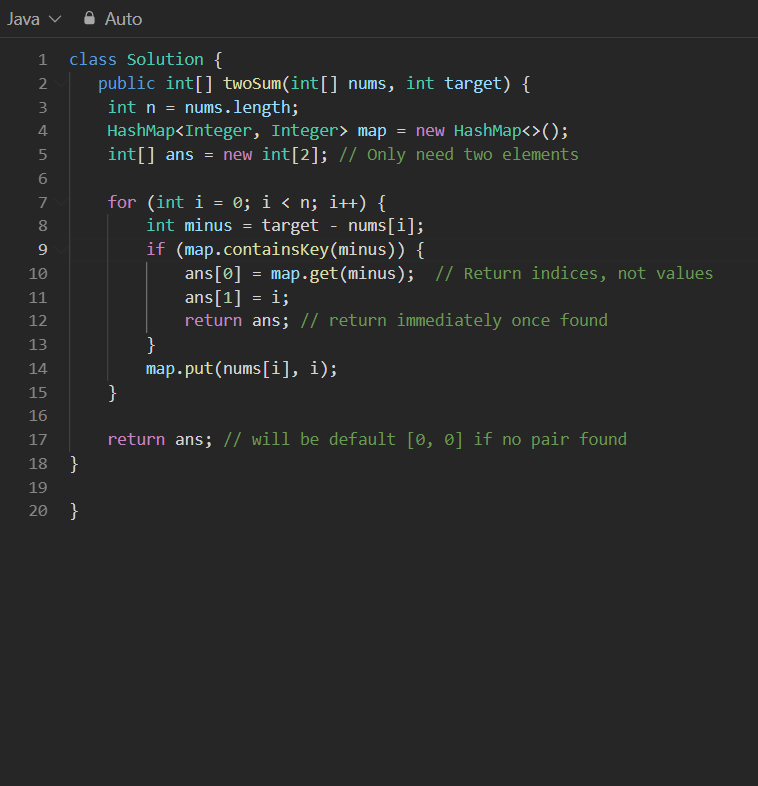Click "map.put(nums[i], i);" line
The width and height of the screenshot is (758, 786).
pyautogui.click(x=242, y=368)
